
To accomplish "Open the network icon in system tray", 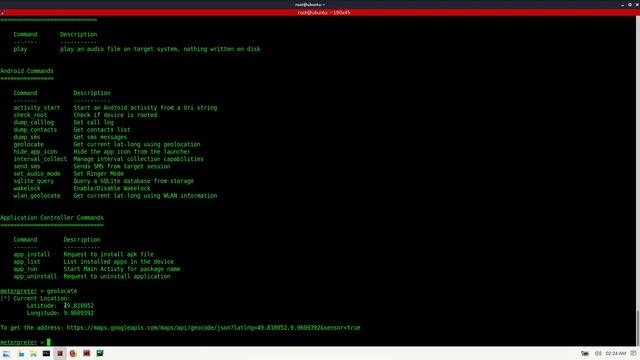I will [585, 353].
